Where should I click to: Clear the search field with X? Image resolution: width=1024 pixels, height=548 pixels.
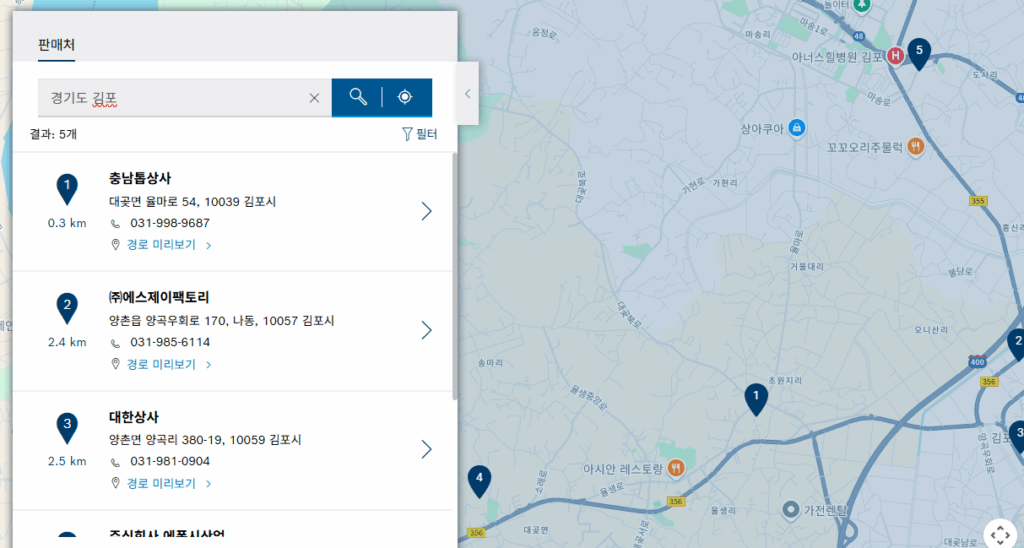(x=314, y=98)
